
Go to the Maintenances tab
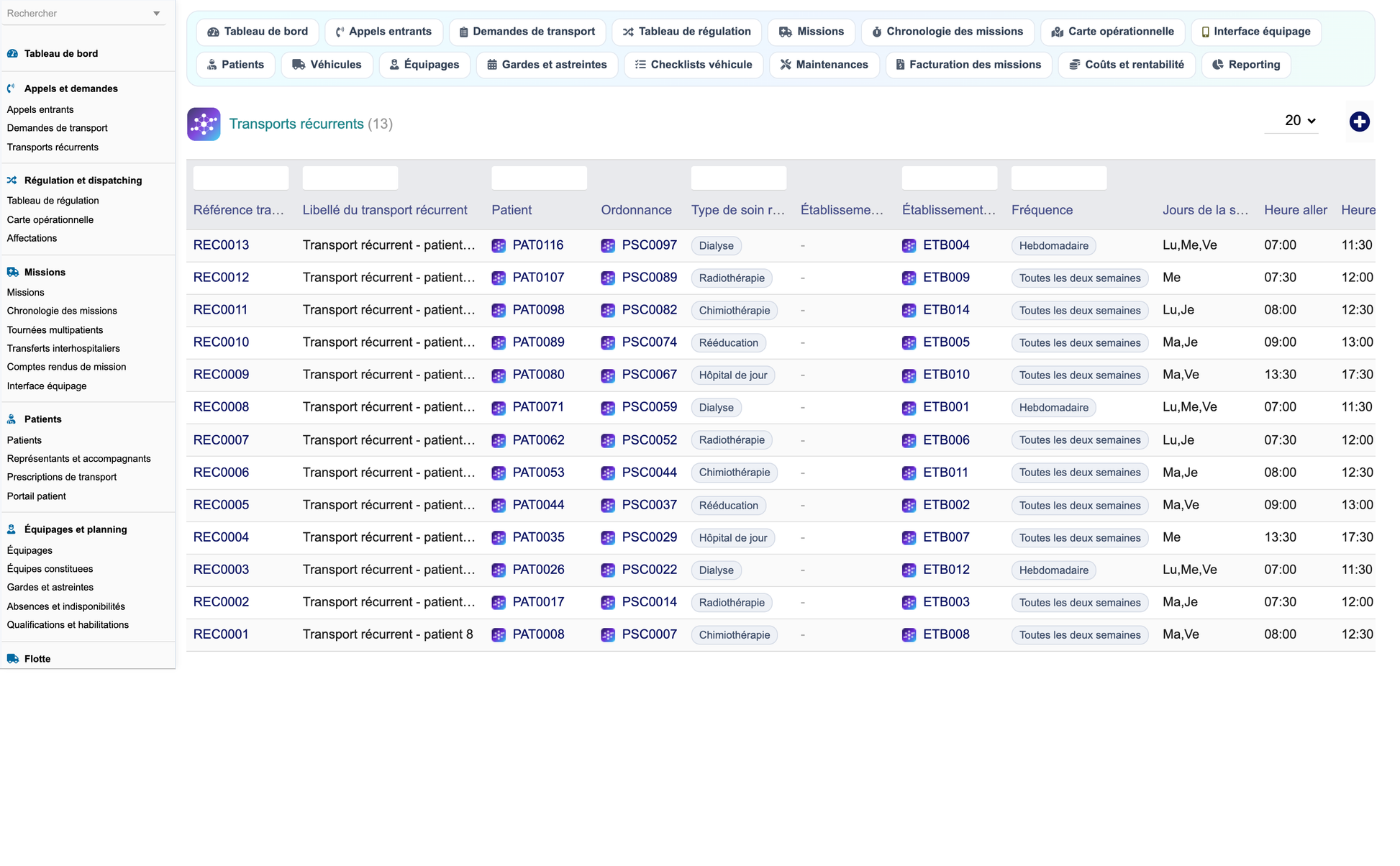click(x=824, y=65)
